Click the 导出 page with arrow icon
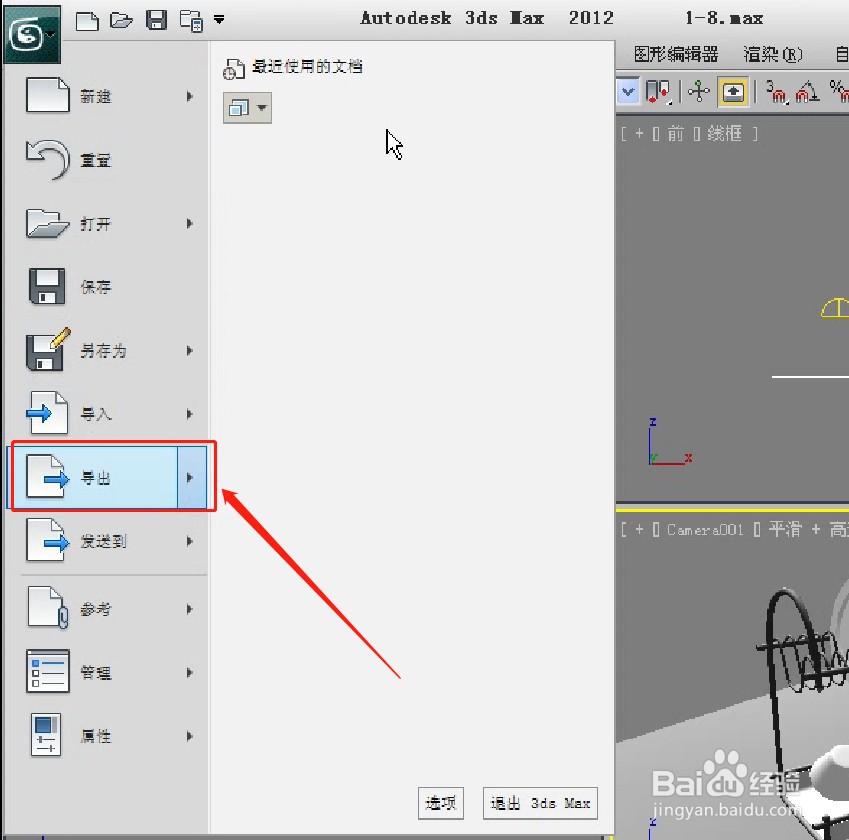The image size is (849, 840). point(48,477)
